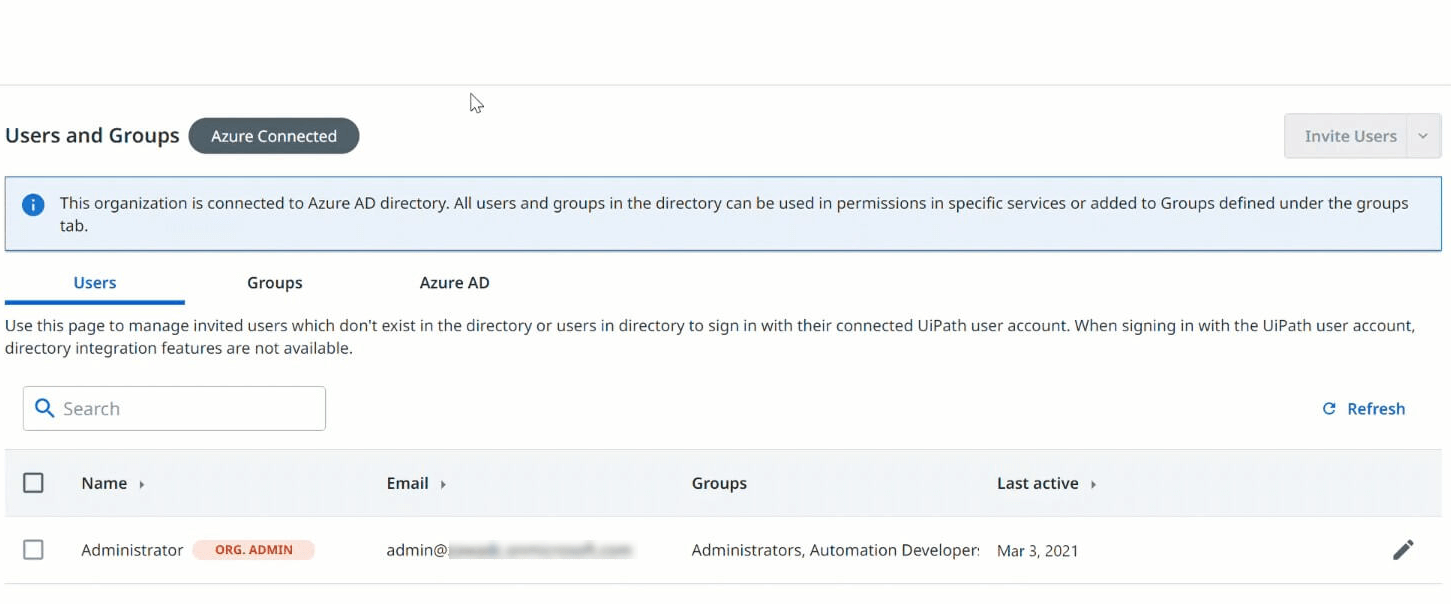Image resolution: width=1451 pixels, height=604 pixels.
Task: Tick the select-all checkbox in the table header
Action: [x=33, y=483]
